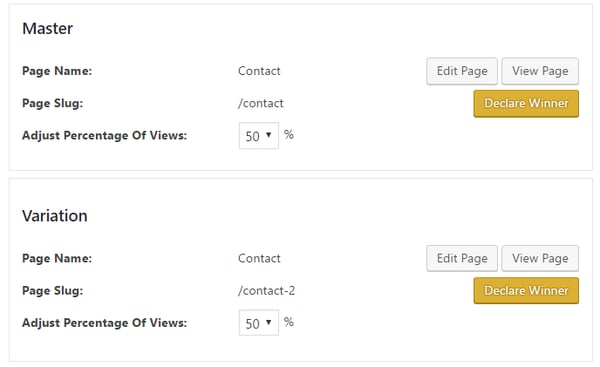Declare the Variation page as winner
600x367 pixels.
[x=526, y=291]
